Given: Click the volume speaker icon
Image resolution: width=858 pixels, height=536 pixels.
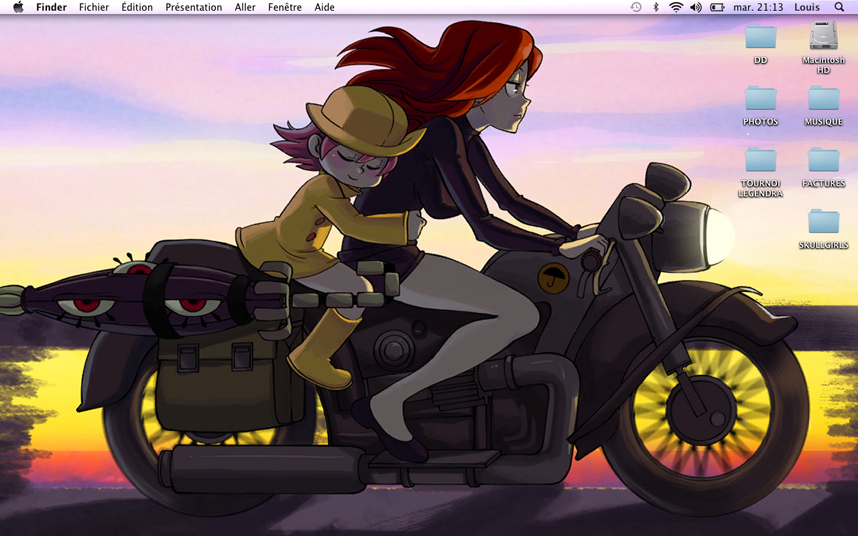Looking at the screenshot, I should (696, 7).
